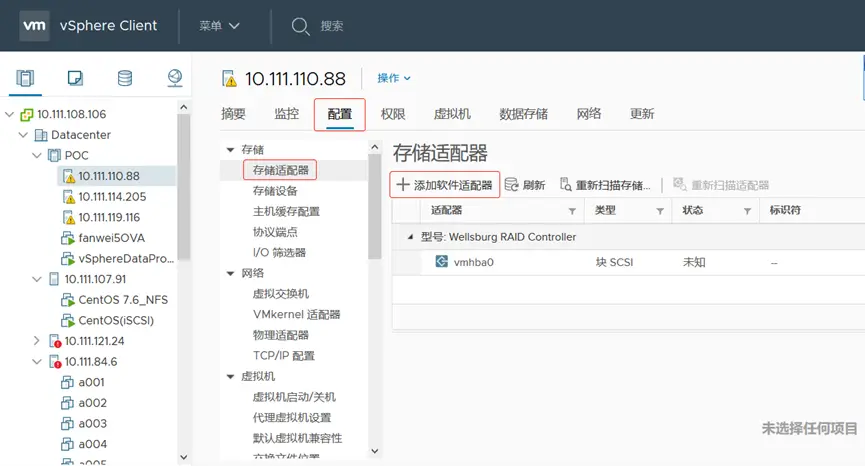Click the search magnifier icon
The height and width of the screenshot is (466, 865).
pos(300,26)
